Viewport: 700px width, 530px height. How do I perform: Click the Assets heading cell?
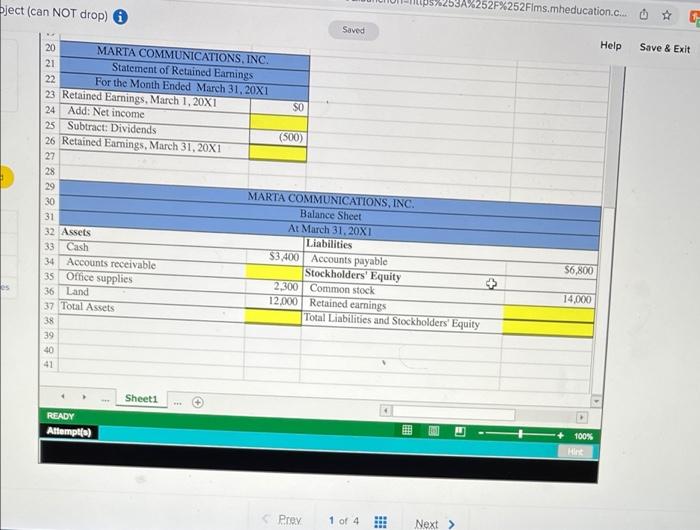pos(153,234)
